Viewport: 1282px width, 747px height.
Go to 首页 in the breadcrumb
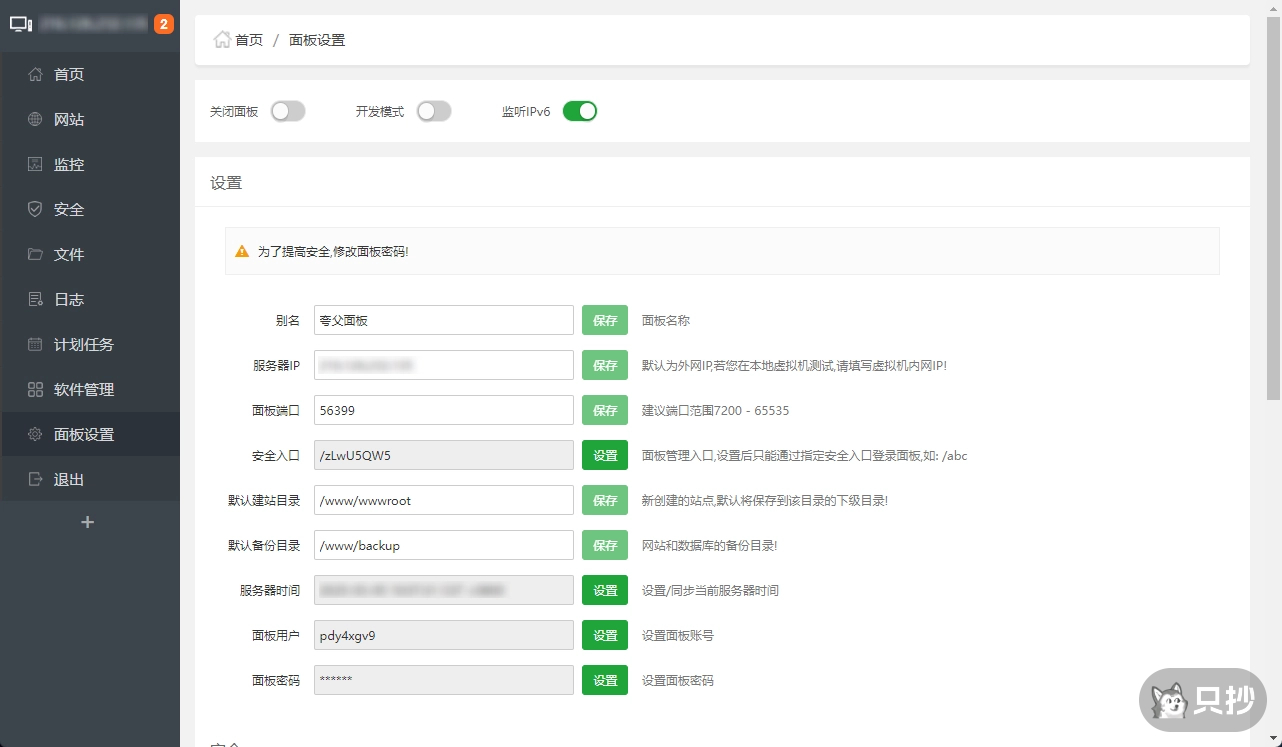pyautogui.click(x=248, y=40)
